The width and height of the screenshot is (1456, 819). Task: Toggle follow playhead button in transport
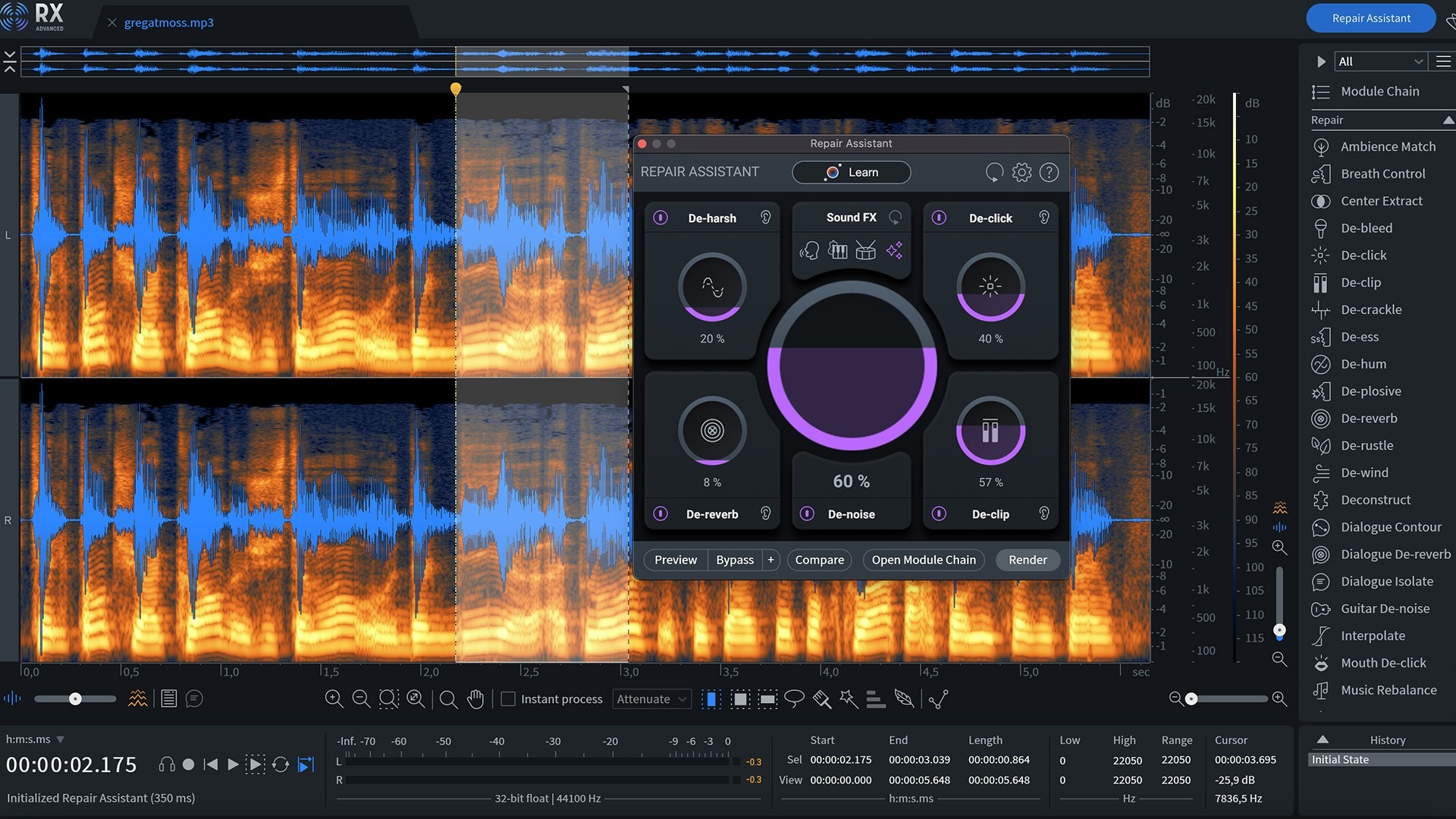click(x=306, y=764)
